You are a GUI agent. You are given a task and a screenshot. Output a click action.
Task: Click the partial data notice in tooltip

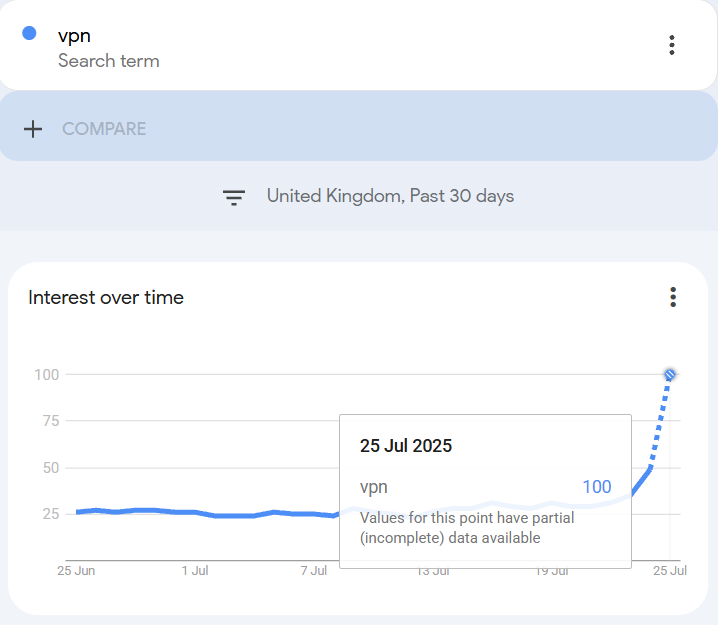pyautogui.click(x=467, y=527)
